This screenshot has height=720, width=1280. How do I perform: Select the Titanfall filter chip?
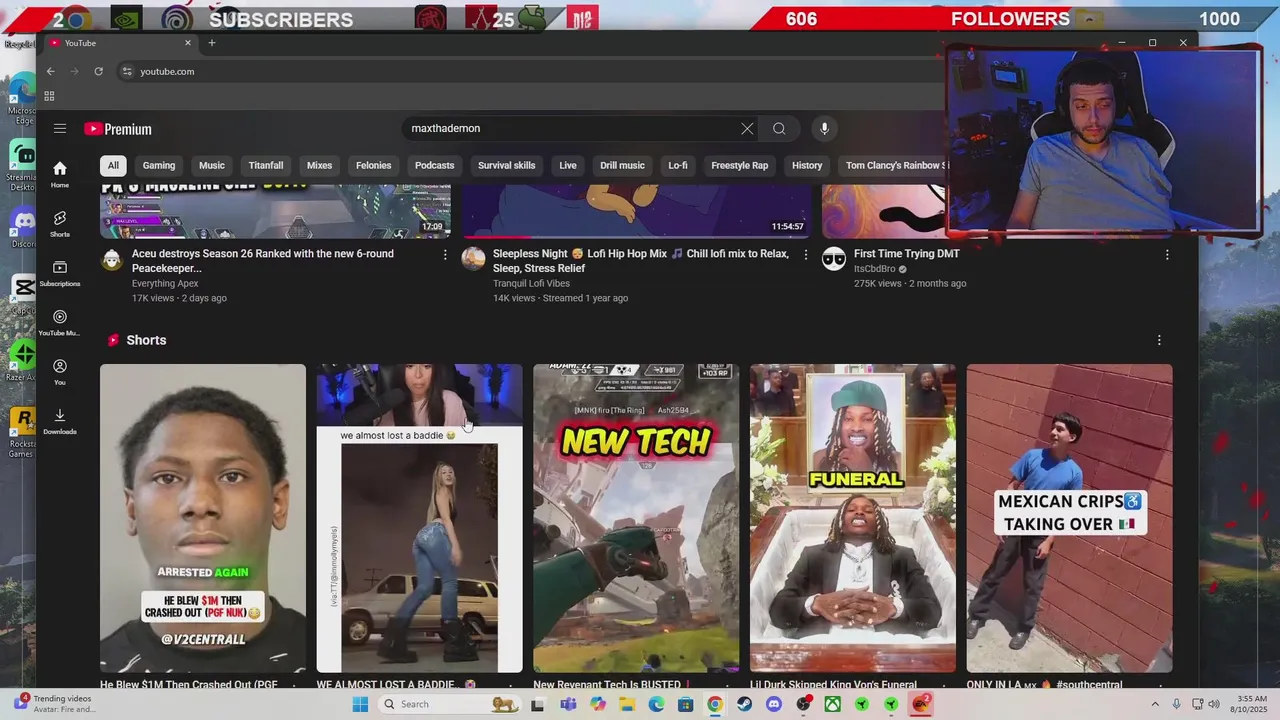point(266,165)
